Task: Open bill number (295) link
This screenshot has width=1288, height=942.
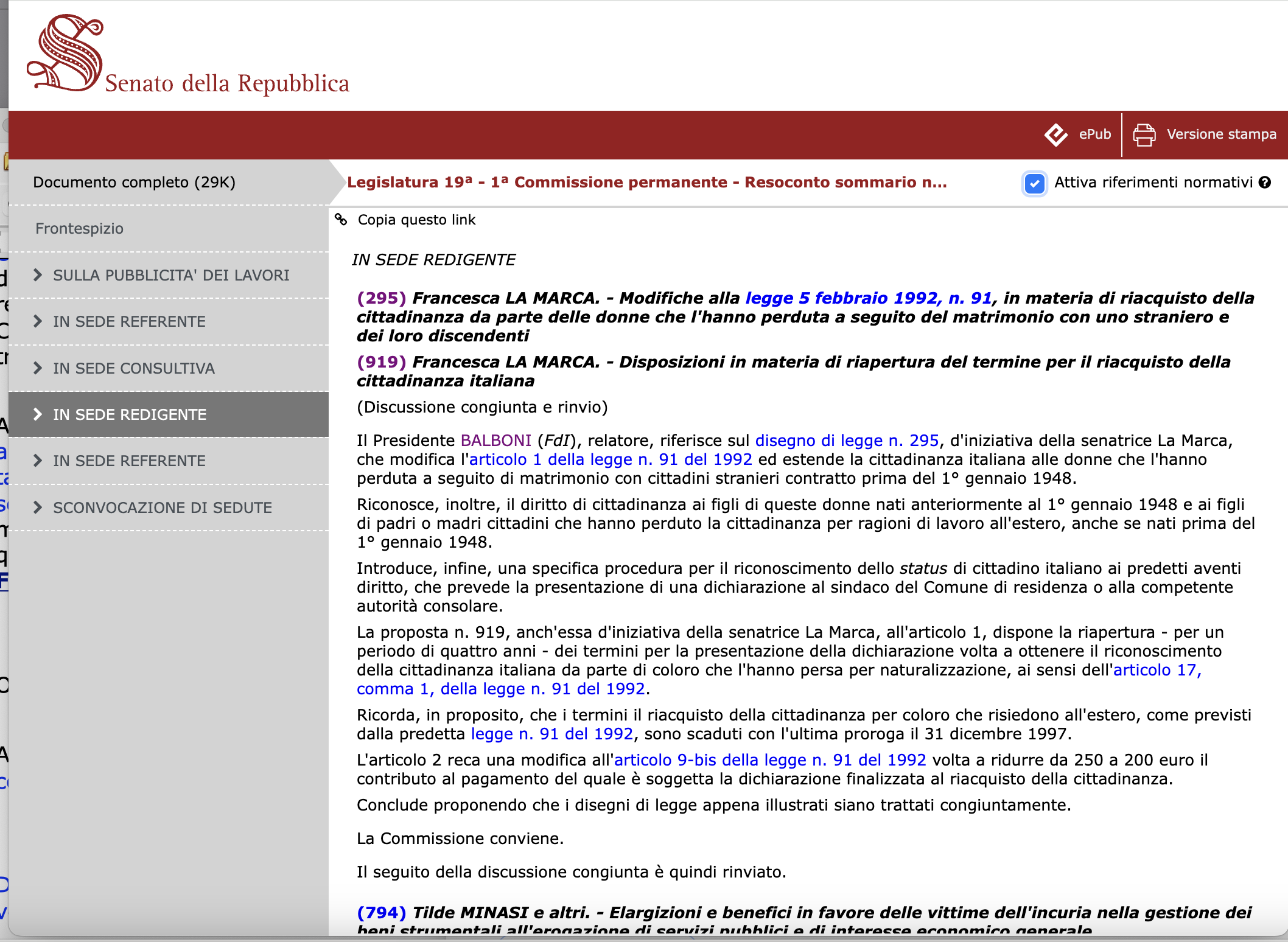Action: [382, 298]
